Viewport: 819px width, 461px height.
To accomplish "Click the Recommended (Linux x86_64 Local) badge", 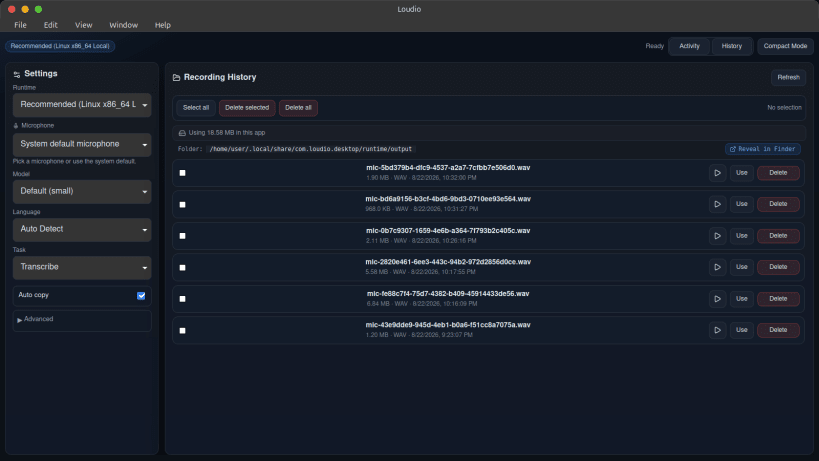I will [x=60, y=46].
